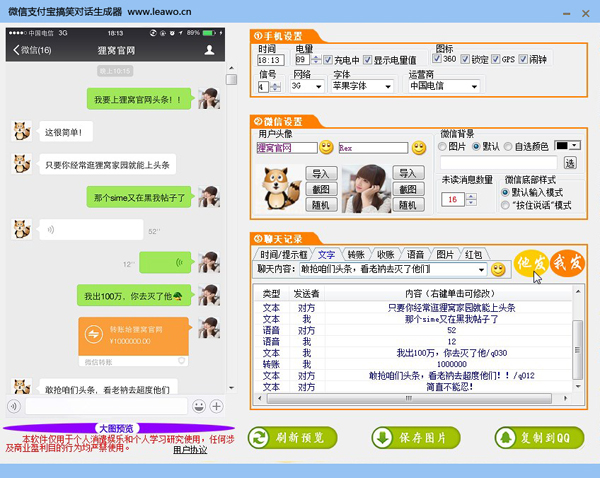The height and width of the screenshot is (478, 600).
Task: Tap the plus icon in phone input bar
Action: 217,406
